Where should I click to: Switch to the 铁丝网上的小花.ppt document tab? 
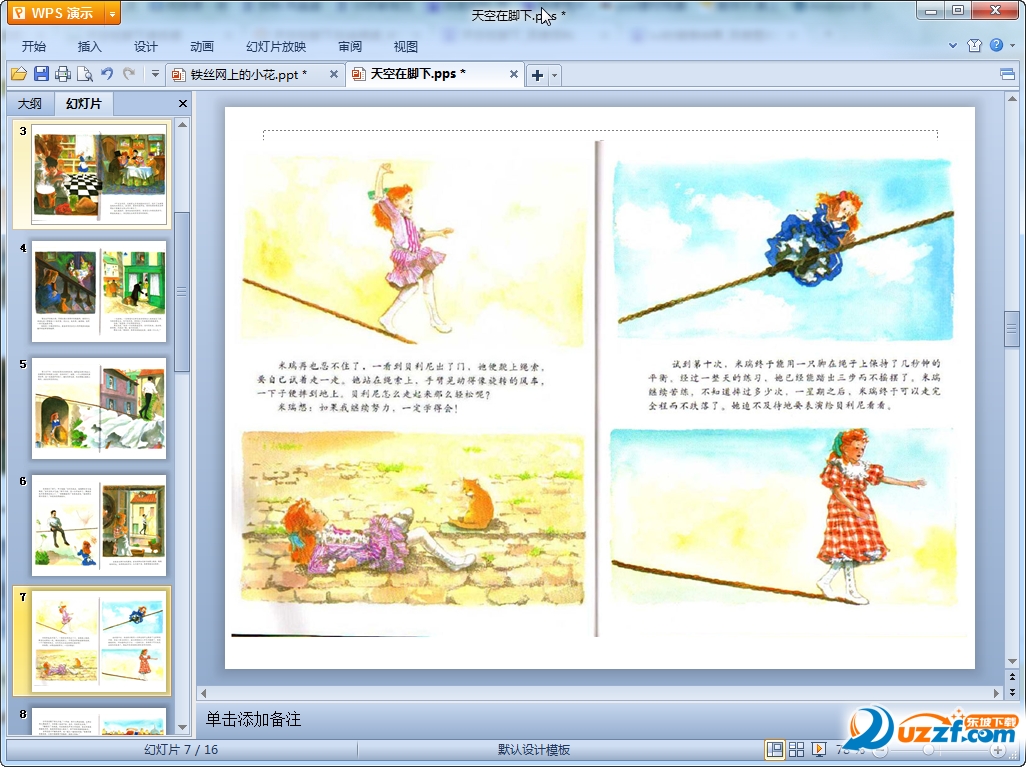point(248,75)
